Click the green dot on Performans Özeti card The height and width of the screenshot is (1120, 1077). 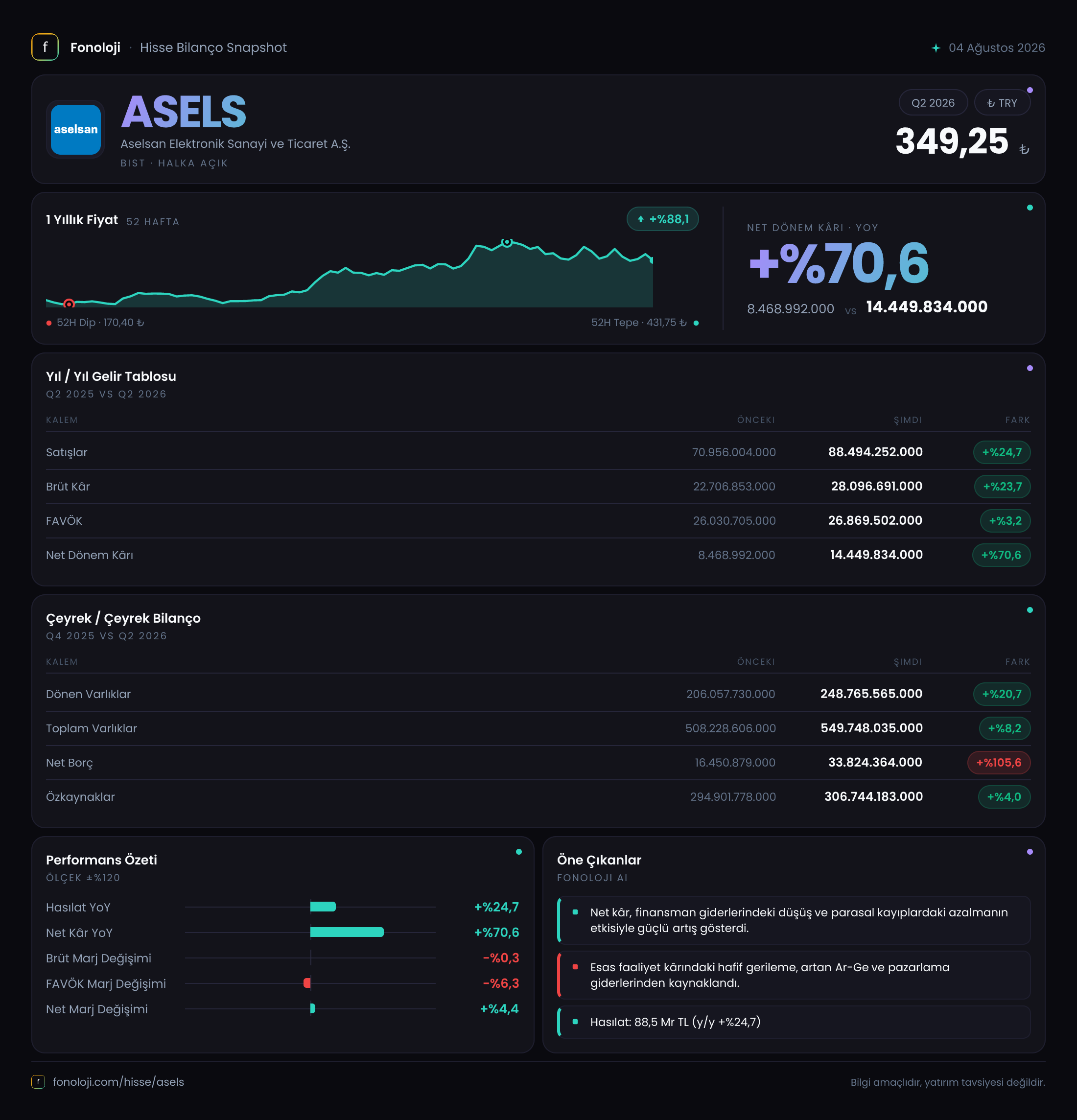[x=519, y=851]
